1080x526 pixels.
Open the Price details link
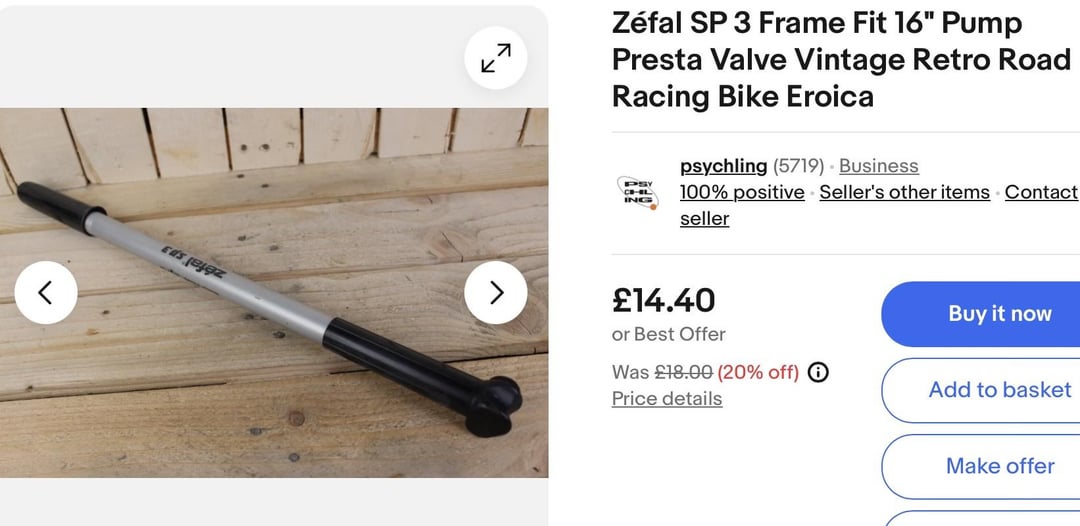(x=667, y=399)
